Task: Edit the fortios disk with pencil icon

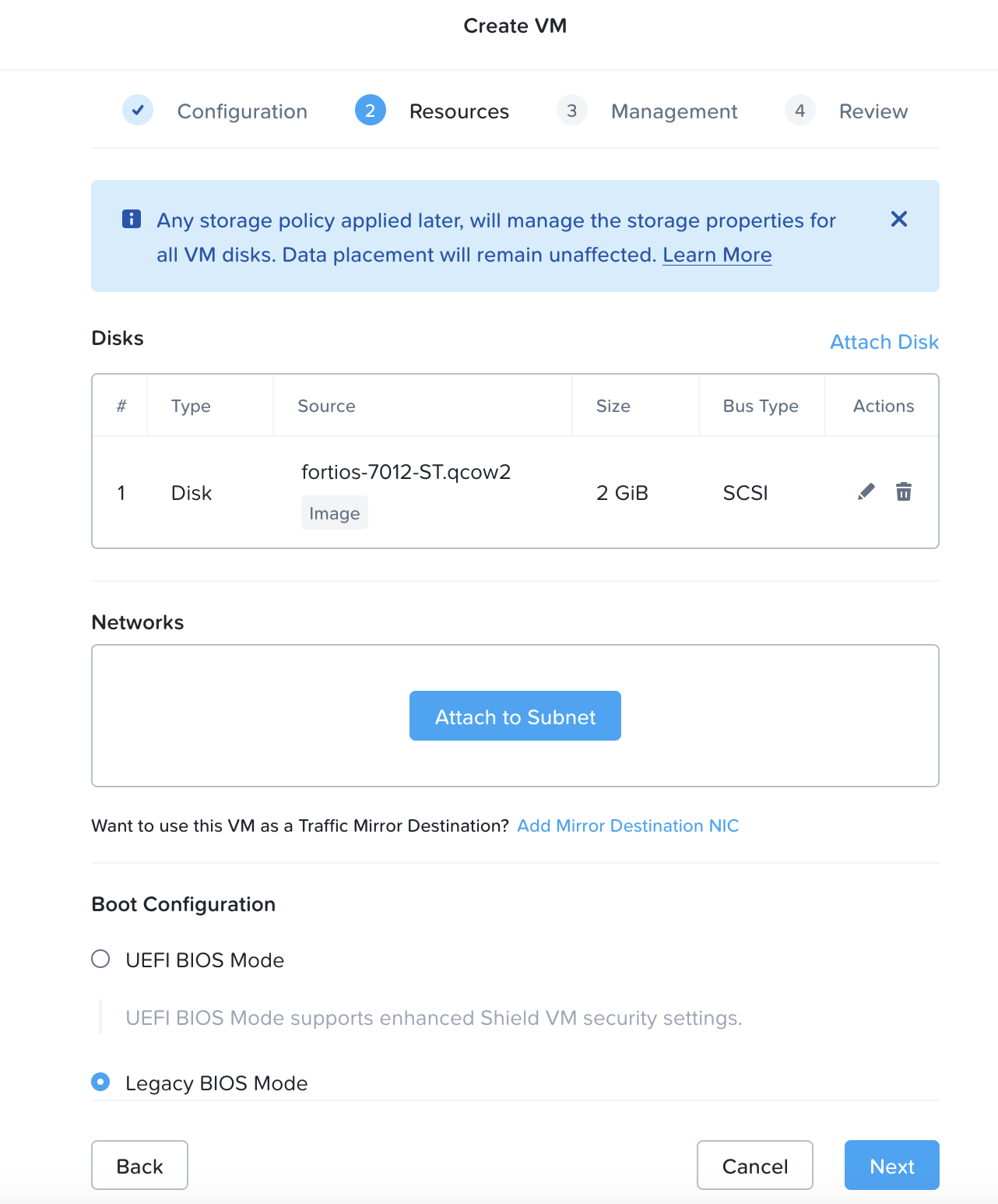Action: pyautogui.click(x=866, y=491)
